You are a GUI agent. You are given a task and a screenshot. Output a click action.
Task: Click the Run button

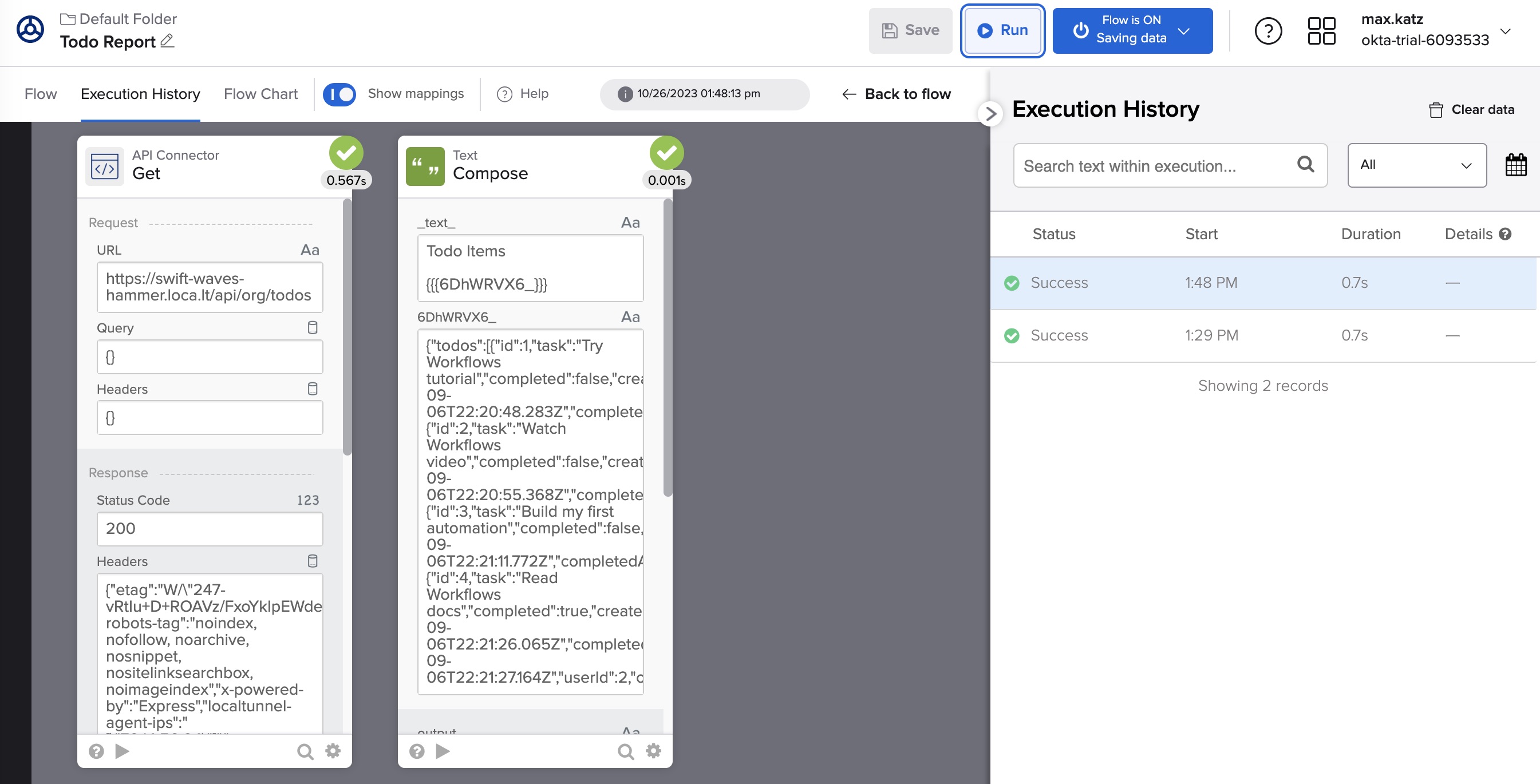tap(1002, 30)
